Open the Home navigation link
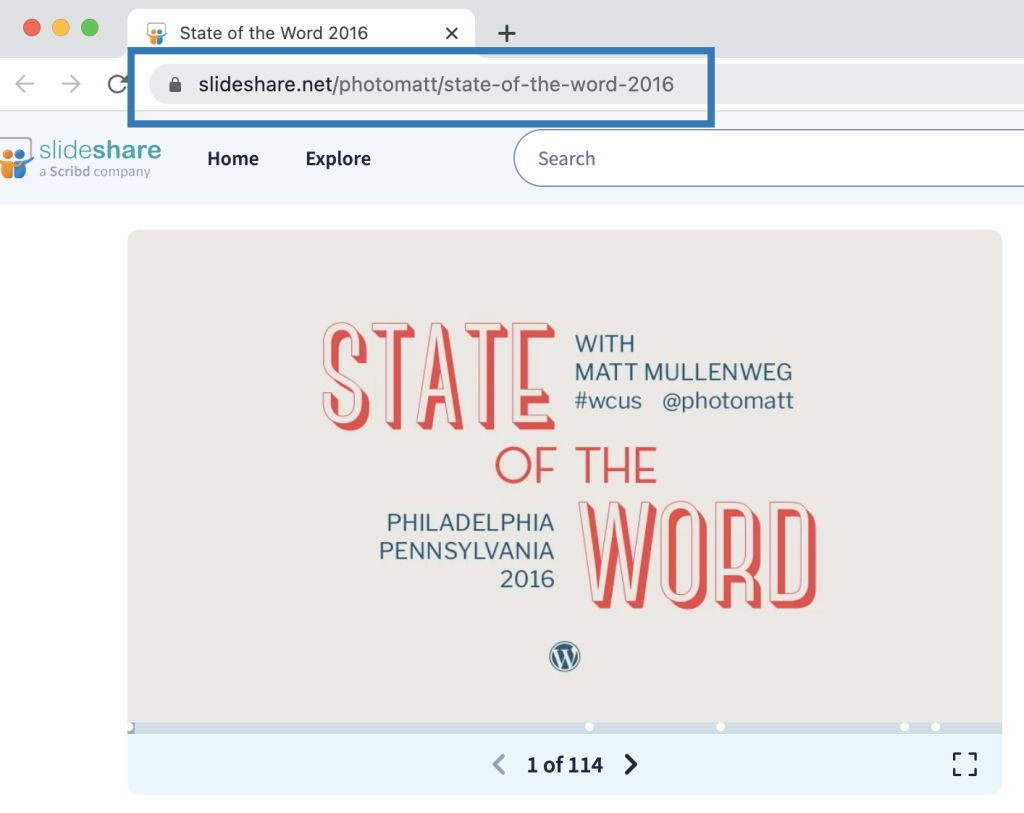Viewport: 1024px width, 813px height. click(x=233, y=159)
